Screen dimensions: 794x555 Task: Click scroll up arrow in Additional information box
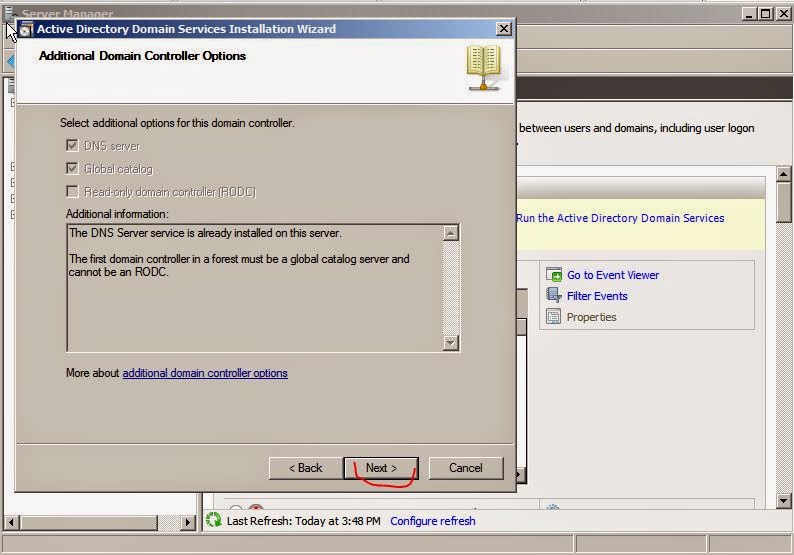click(451, 233)
